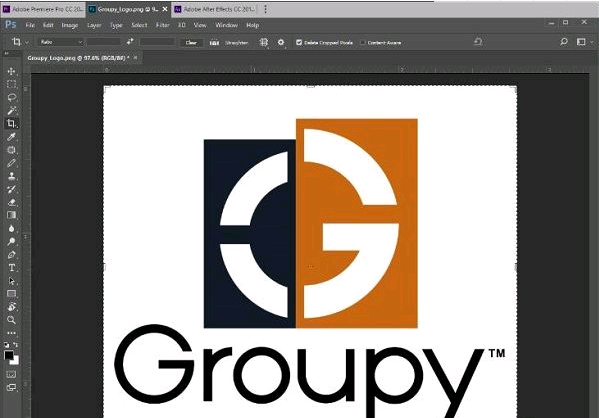Click the crop width input field
The height and width of the screenshot is (418, 599).
(104, 42)
